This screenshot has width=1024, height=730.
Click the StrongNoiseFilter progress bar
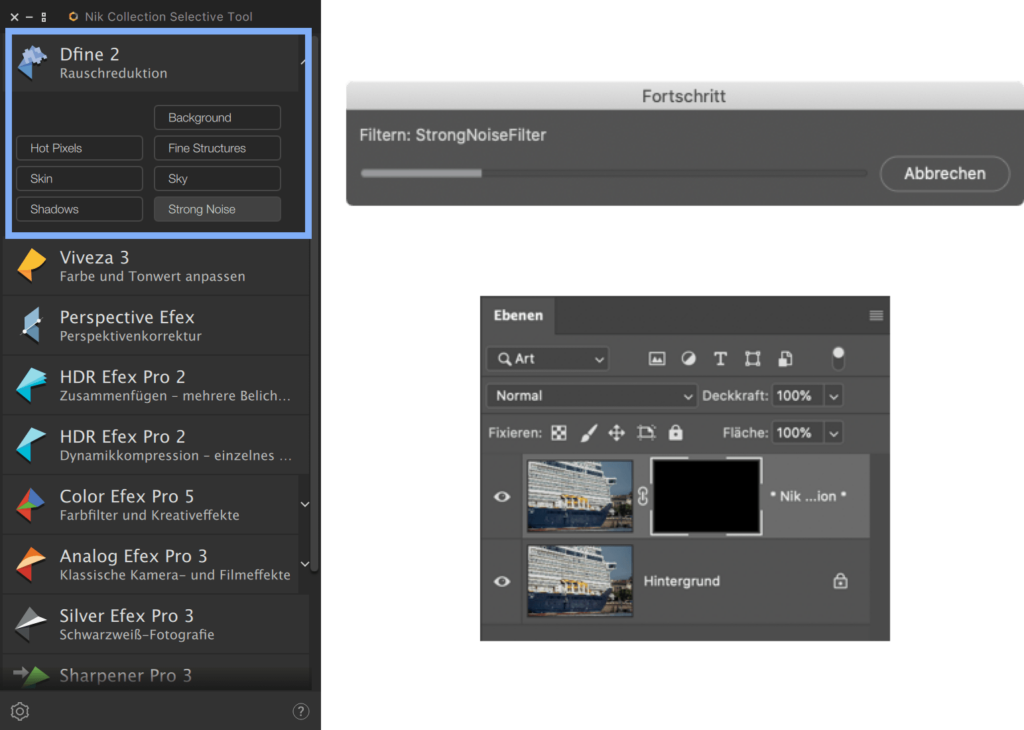pos(614,173)
